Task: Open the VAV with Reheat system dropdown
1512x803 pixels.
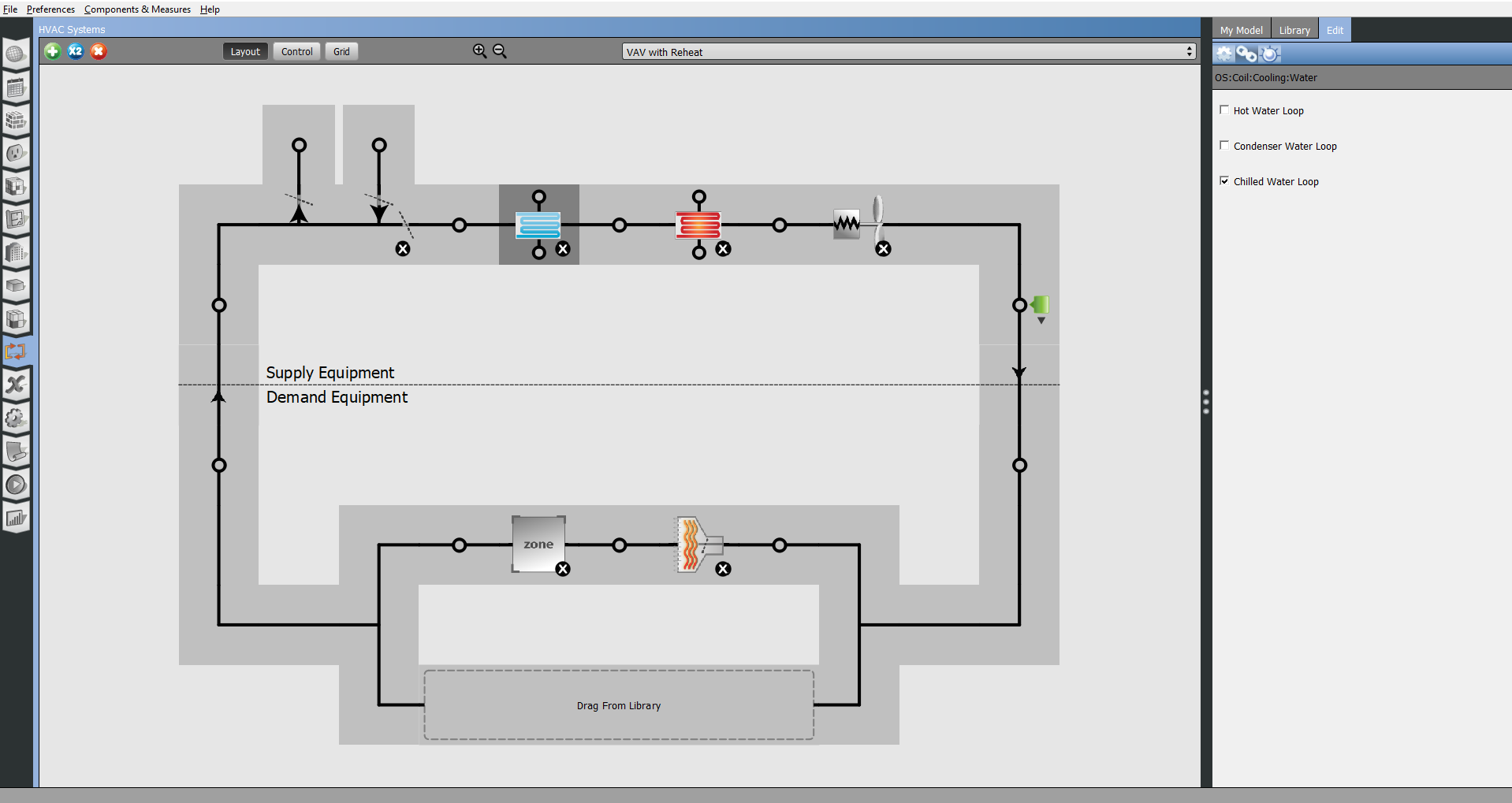Action: tap(908, 52)
